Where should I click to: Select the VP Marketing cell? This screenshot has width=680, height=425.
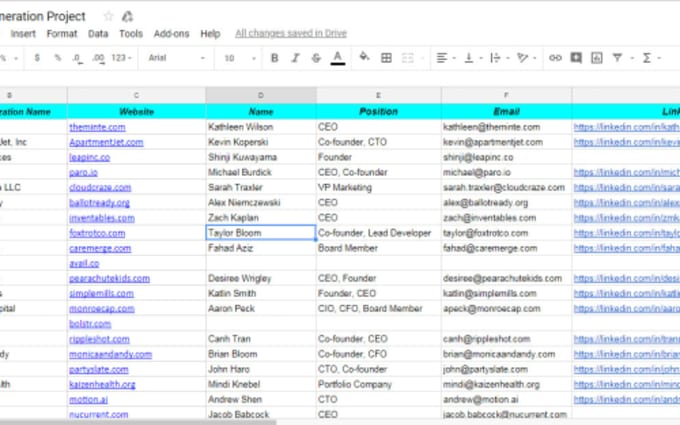(379, 187)
